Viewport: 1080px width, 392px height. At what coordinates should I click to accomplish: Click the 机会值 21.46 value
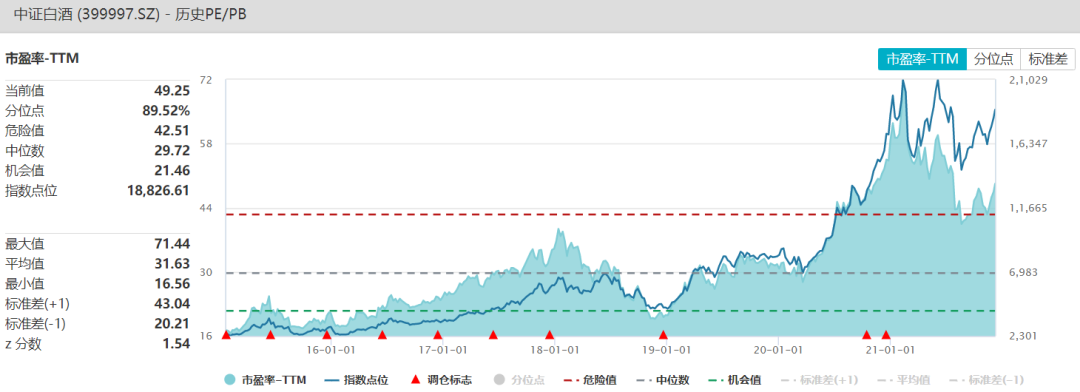[x=172, y=170]
